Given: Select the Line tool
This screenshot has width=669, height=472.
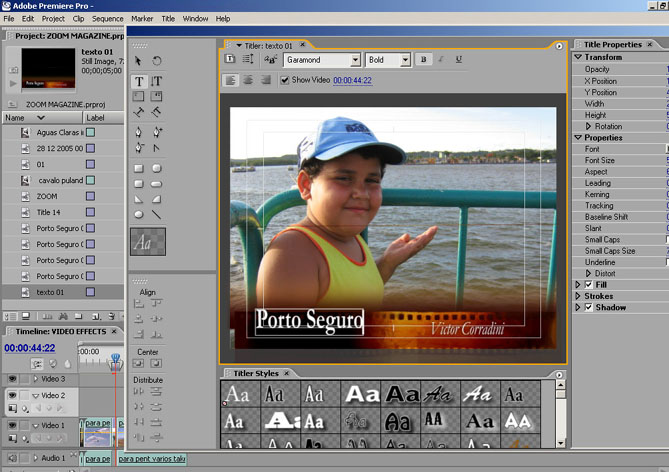Looking at the screenshot, I should click(x=157, y=215).
